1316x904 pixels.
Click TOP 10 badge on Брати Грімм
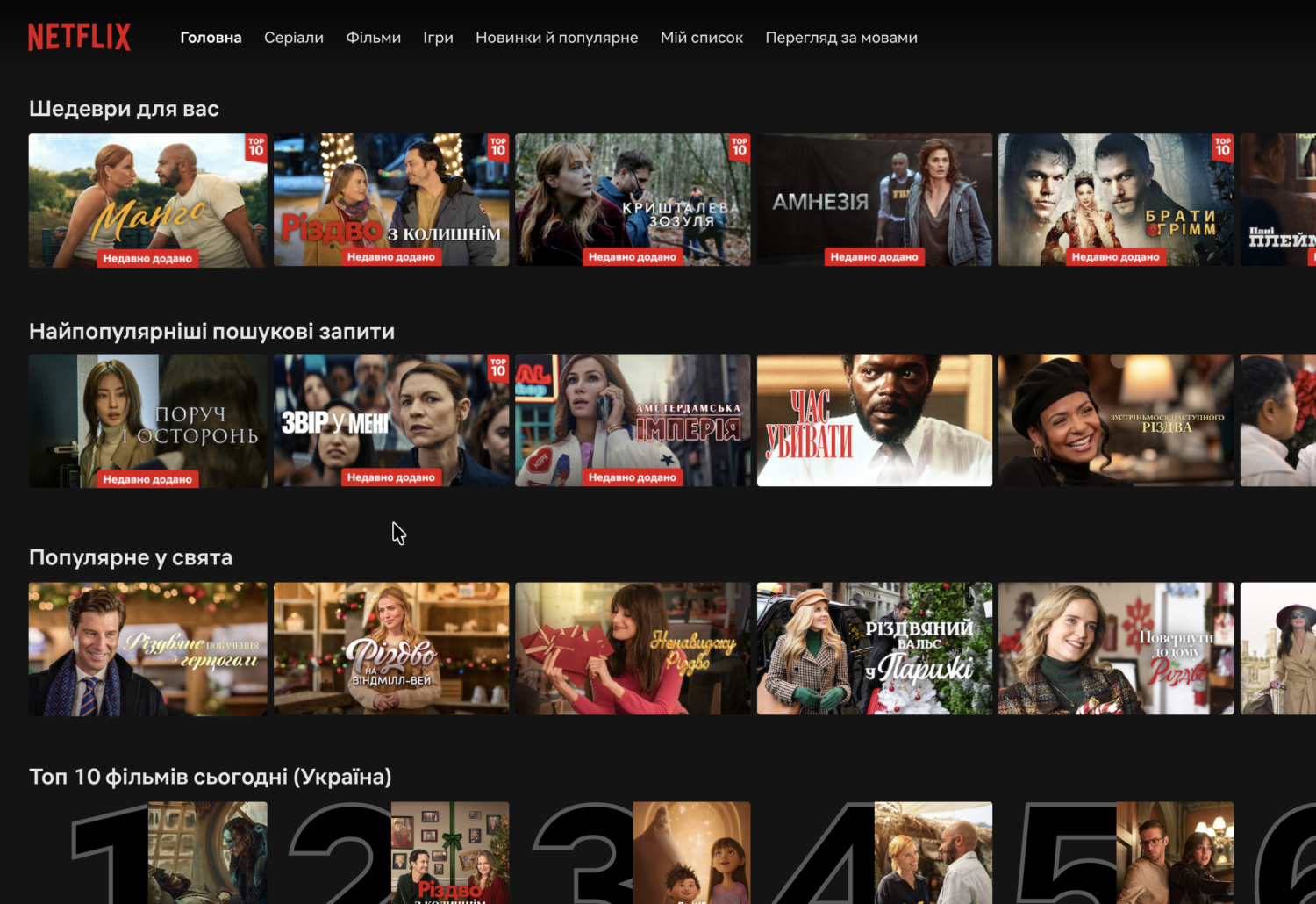point(1223,147)
